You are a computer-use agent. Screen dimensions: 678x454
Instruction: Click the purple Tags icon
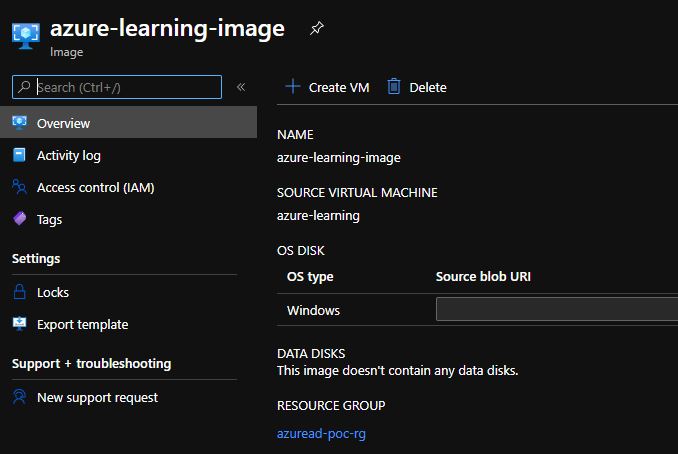tap(19, 219)
